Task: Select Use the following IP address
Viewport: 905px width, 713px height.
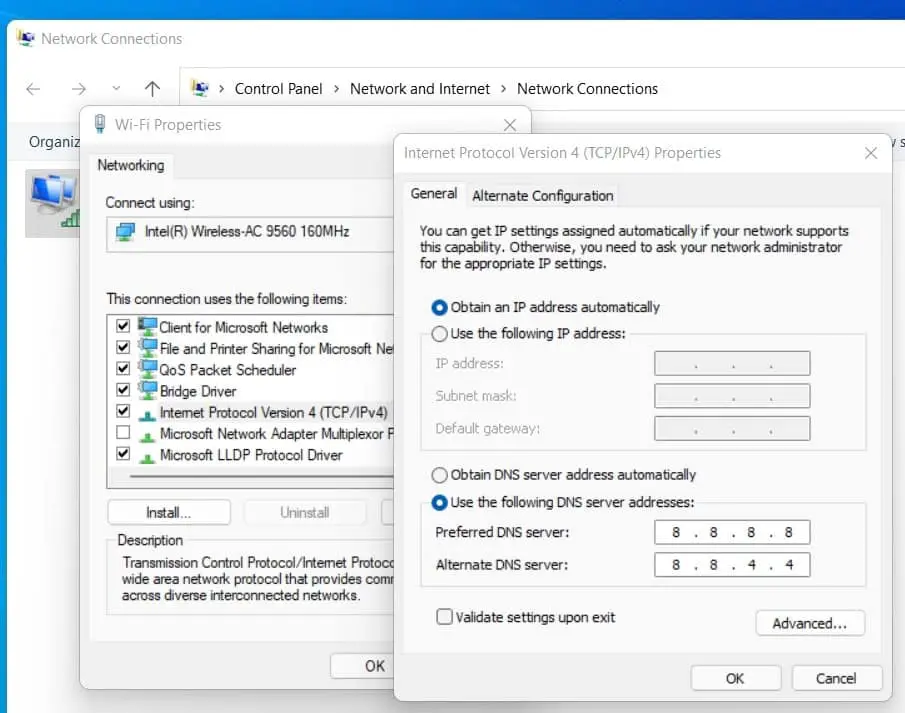Action: [439, 333]
